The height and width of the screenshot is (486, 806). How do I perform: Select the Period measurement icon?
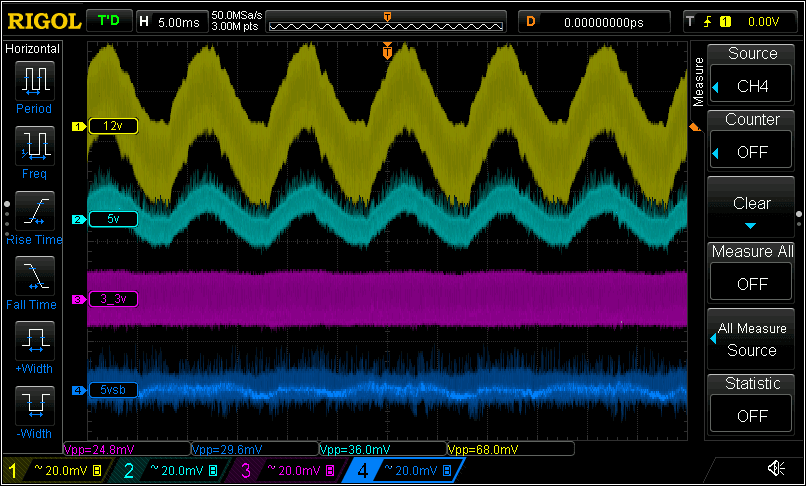point(35,81)
